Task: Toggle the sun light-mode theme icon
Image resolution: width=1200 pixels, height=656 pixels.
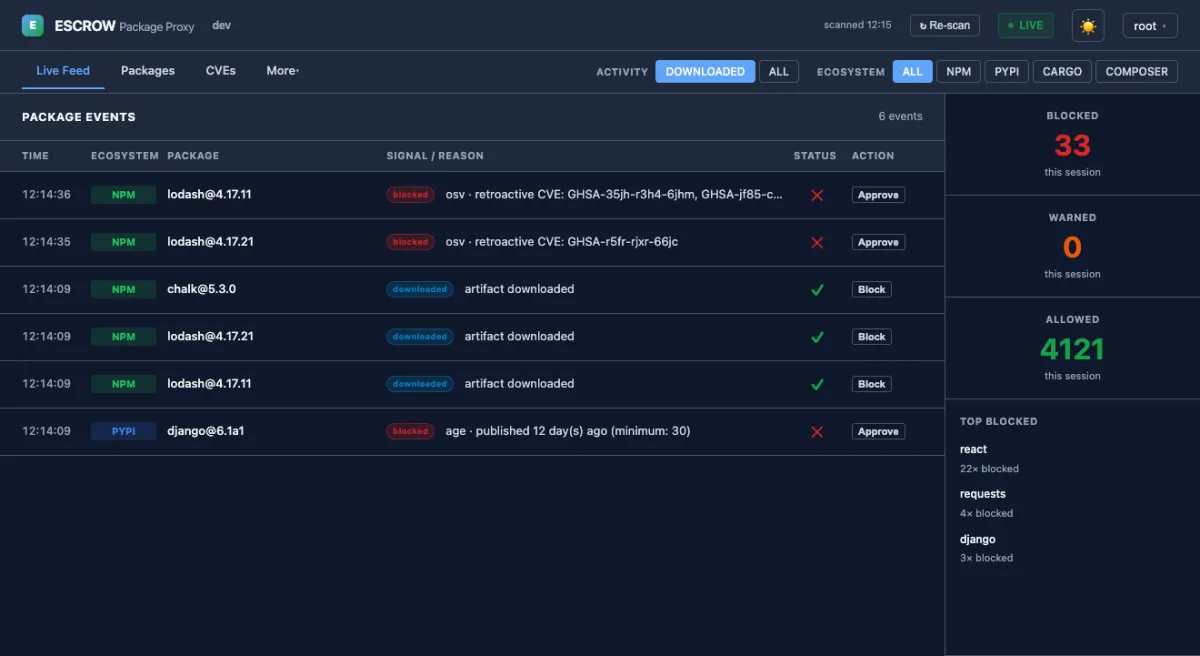Action: point(1088,26)
